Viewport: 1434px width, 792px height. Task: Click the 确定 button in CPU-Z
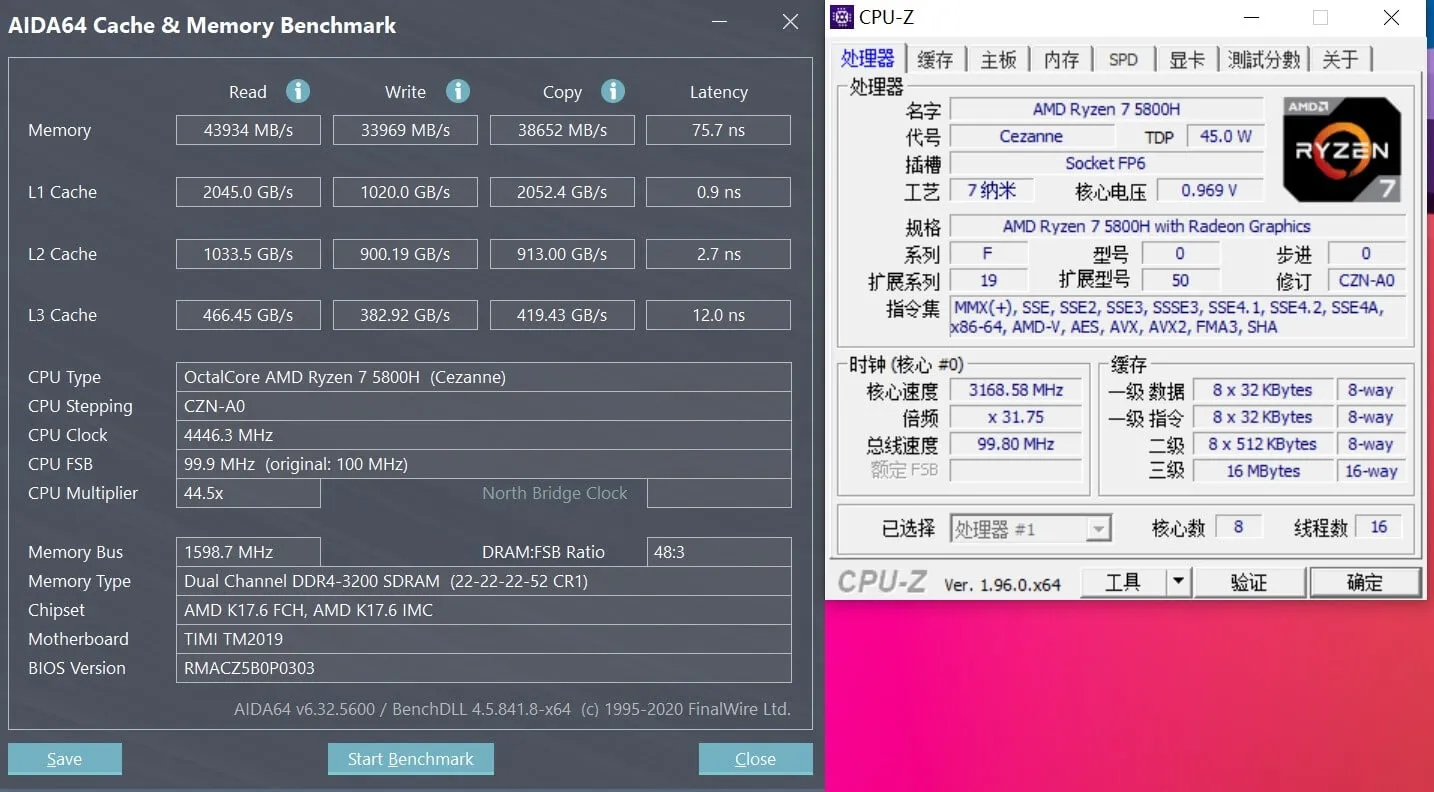[1365, 581]
